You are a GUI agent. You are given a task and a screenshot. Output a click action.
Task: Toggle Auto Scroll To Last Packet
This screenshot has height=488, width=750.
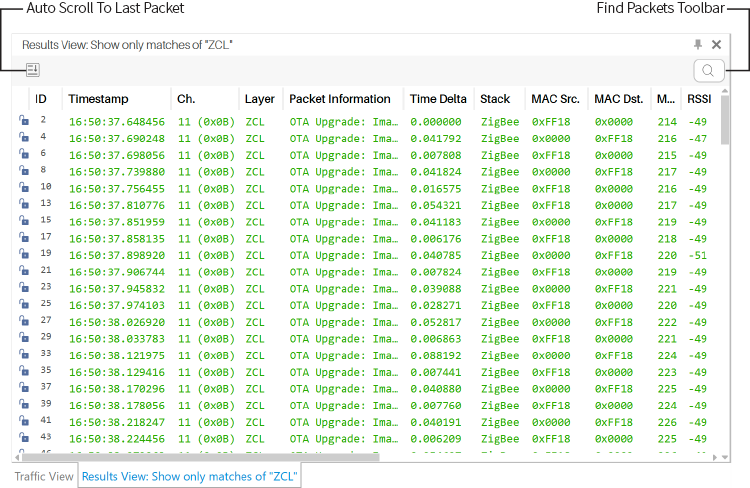tap(33, 70)
